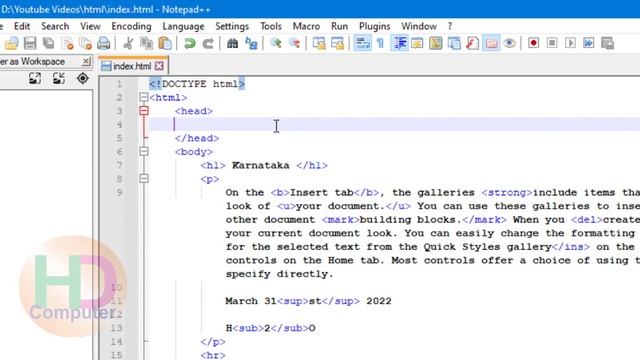Image resolution: width=640 pixels, height=360 pixels.
Task: Toggle the Indent Guide icon
Action: pos(400,43)
